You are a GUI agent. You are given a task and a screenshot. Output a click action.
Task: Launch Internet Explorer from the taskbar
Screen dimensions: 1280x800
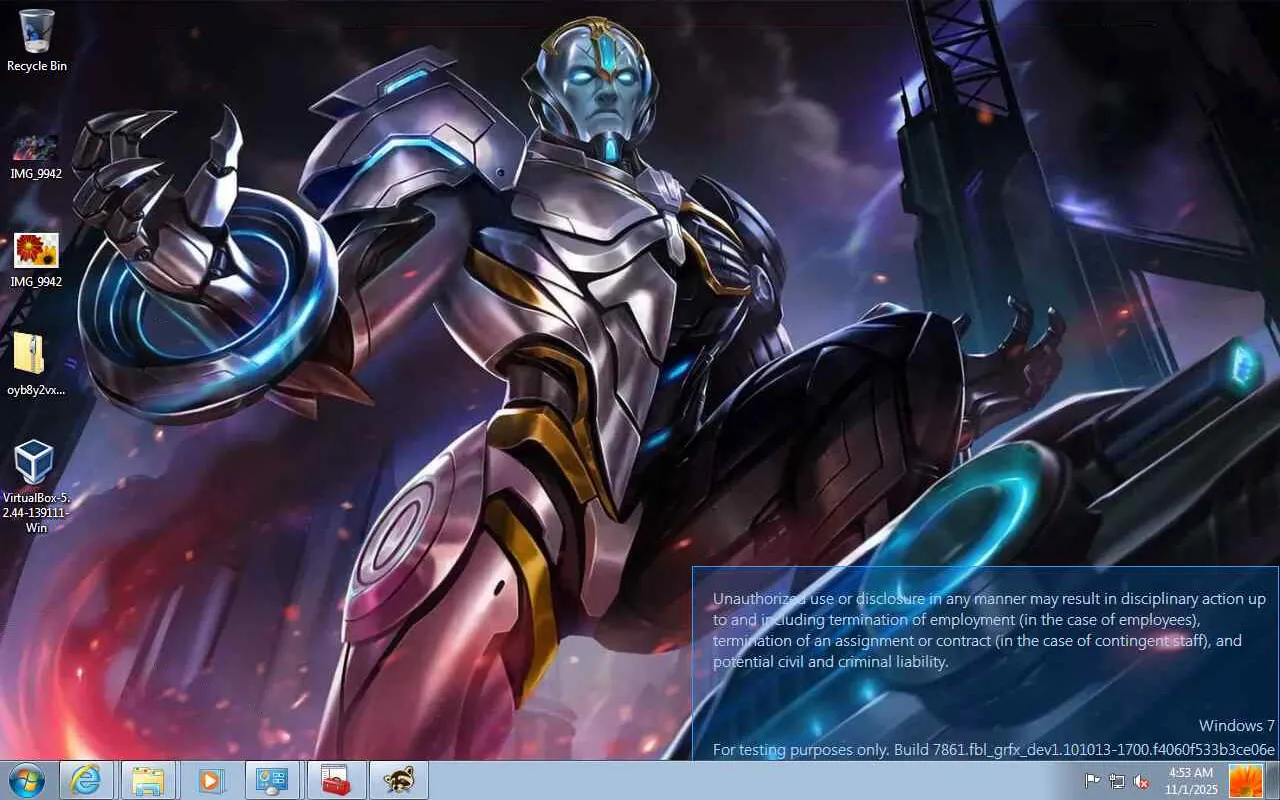pos(86,780)
